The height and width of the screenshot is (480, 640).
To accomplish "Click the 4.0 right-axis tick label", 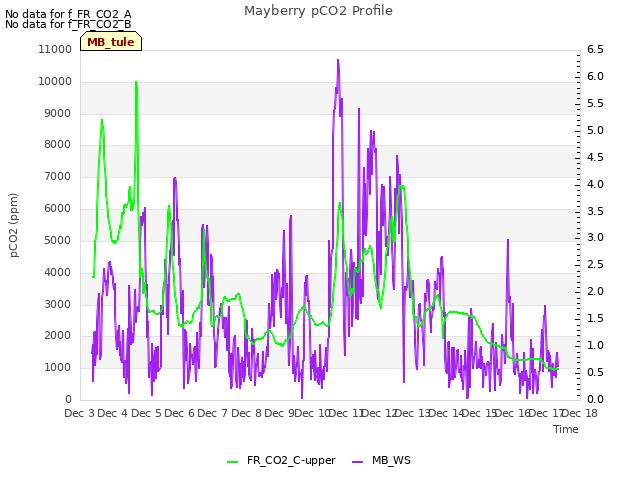I will 595,184.
